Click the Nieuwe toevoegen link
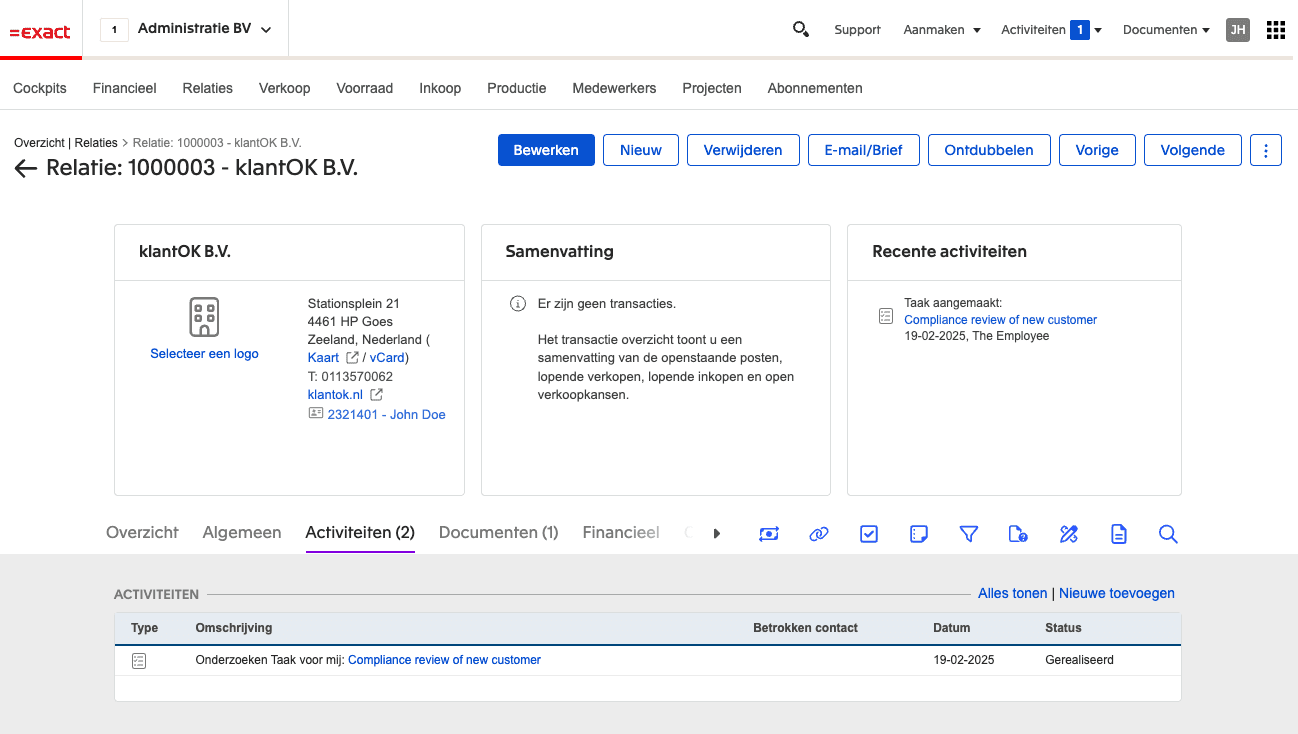Screen dimensions: 1298x734 coord(1117,593)
